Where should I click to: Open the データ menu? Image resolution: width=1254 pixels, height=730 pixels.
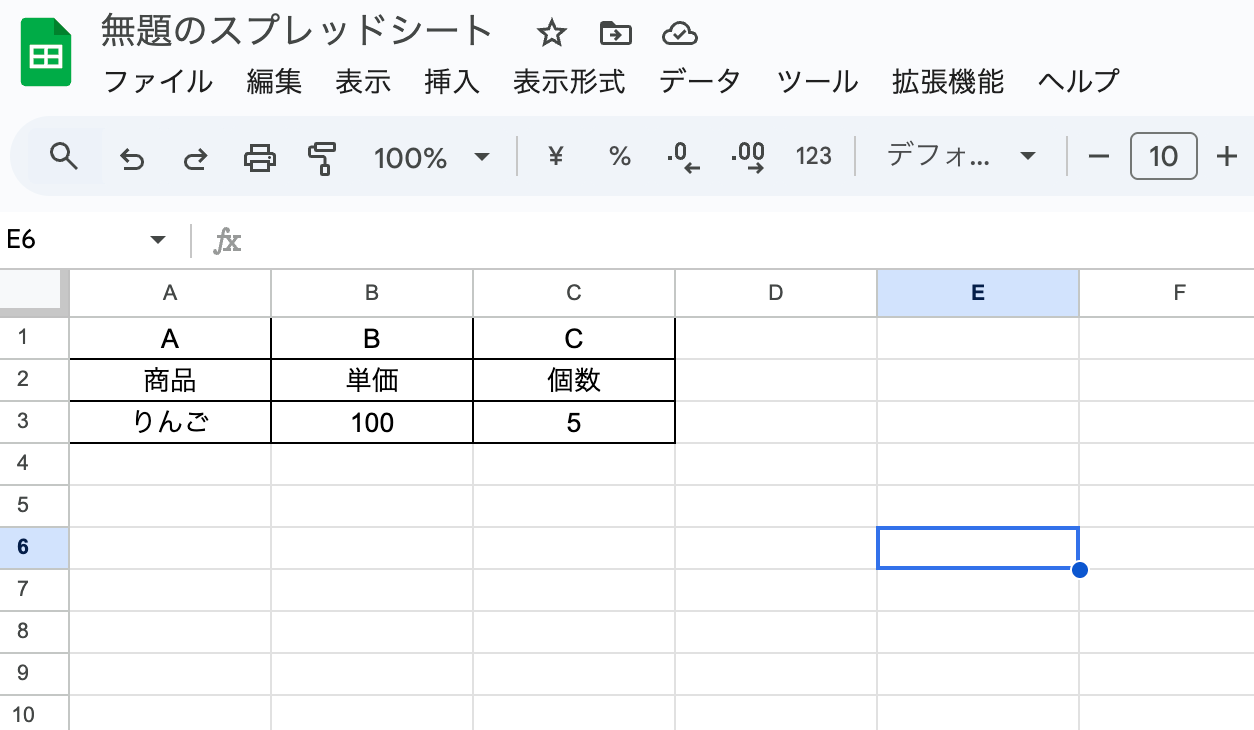point(700,81)
